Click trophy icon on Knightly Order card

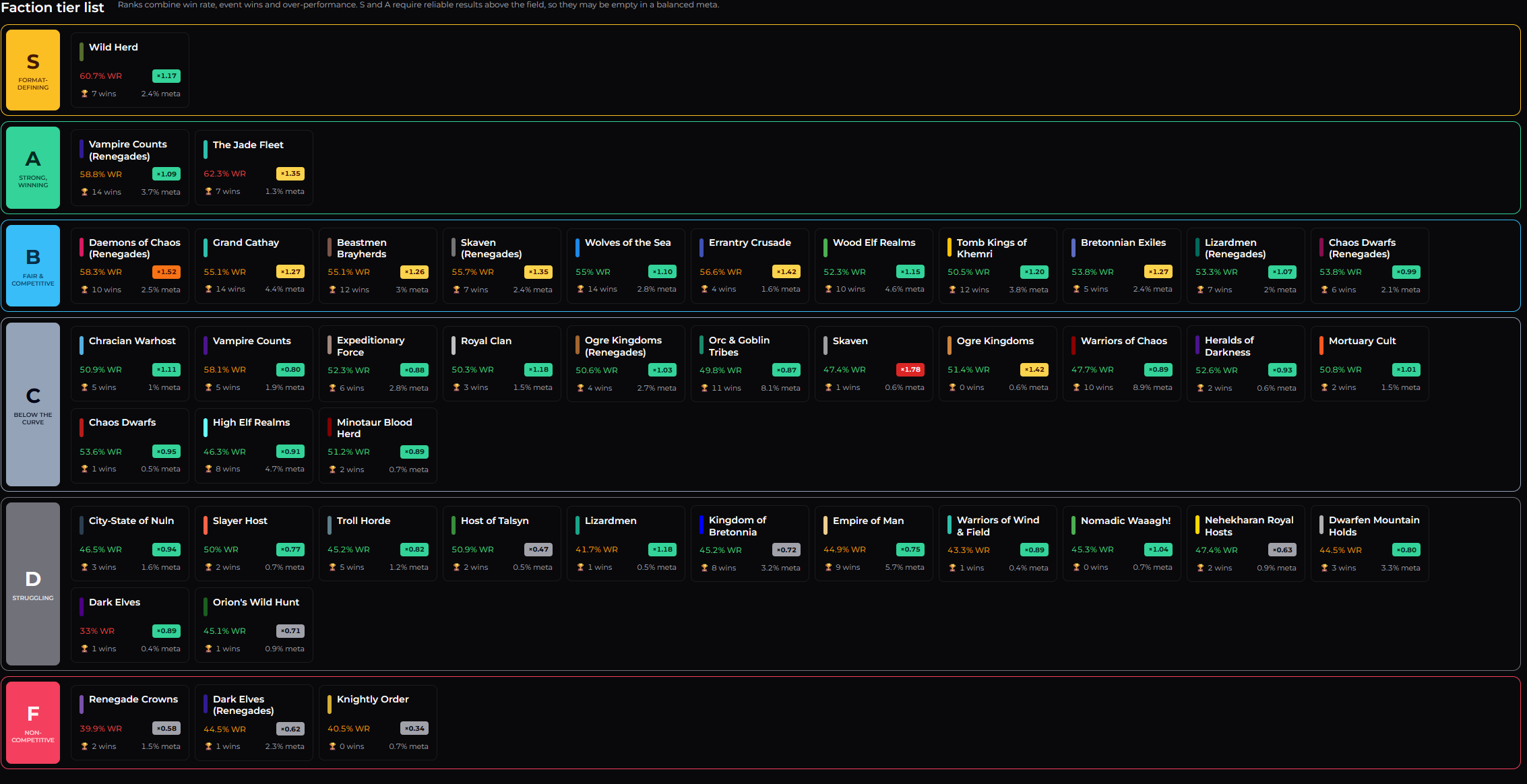[x=332, y=746]
